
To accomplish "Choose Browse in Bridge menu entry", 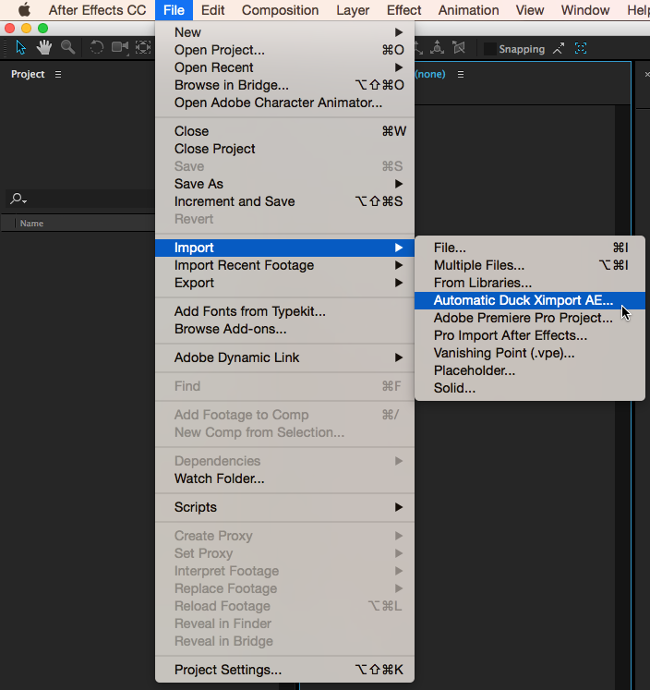I will click(231, 85).
